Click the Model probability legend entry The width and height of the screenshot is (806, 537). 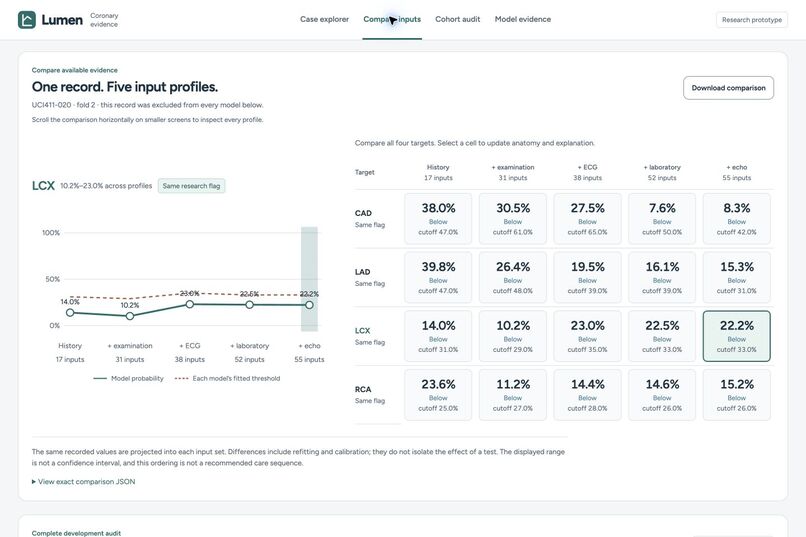coord(129,378)
